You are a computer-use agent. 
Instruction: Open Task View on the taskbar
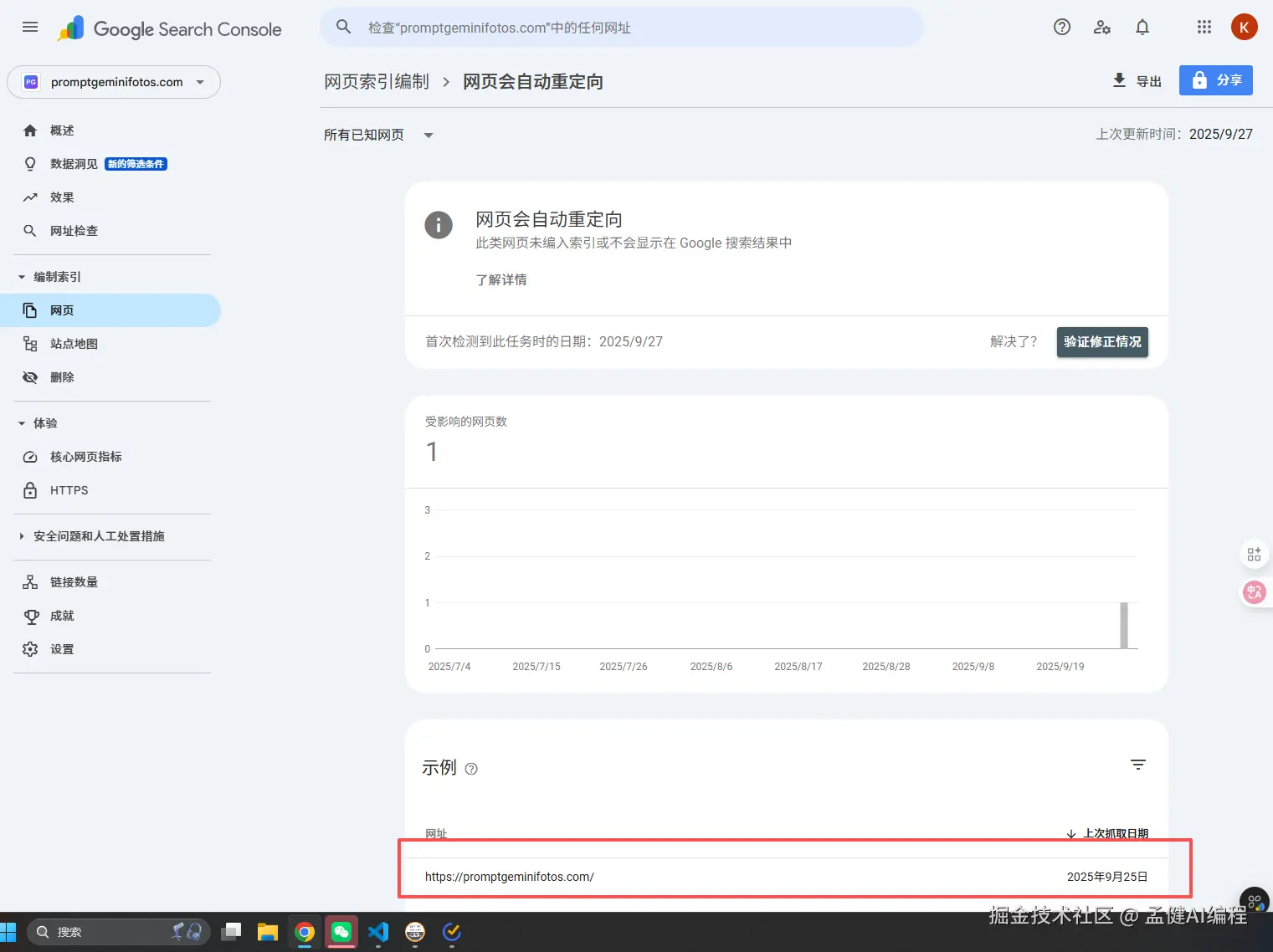[x=232, y=932]
